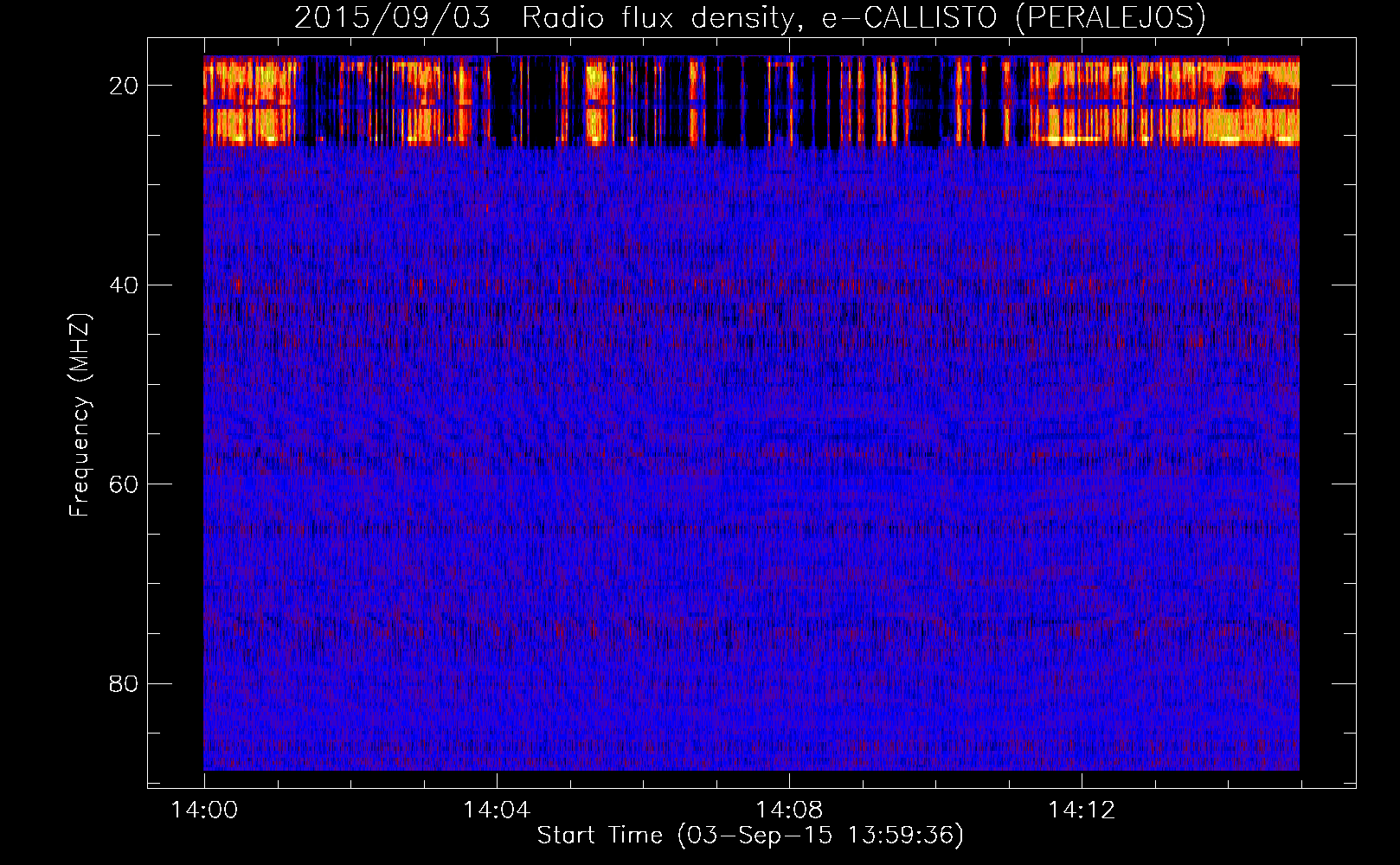Click the 40 frequency tick label
1400x865 pixels.
[124, 285]
